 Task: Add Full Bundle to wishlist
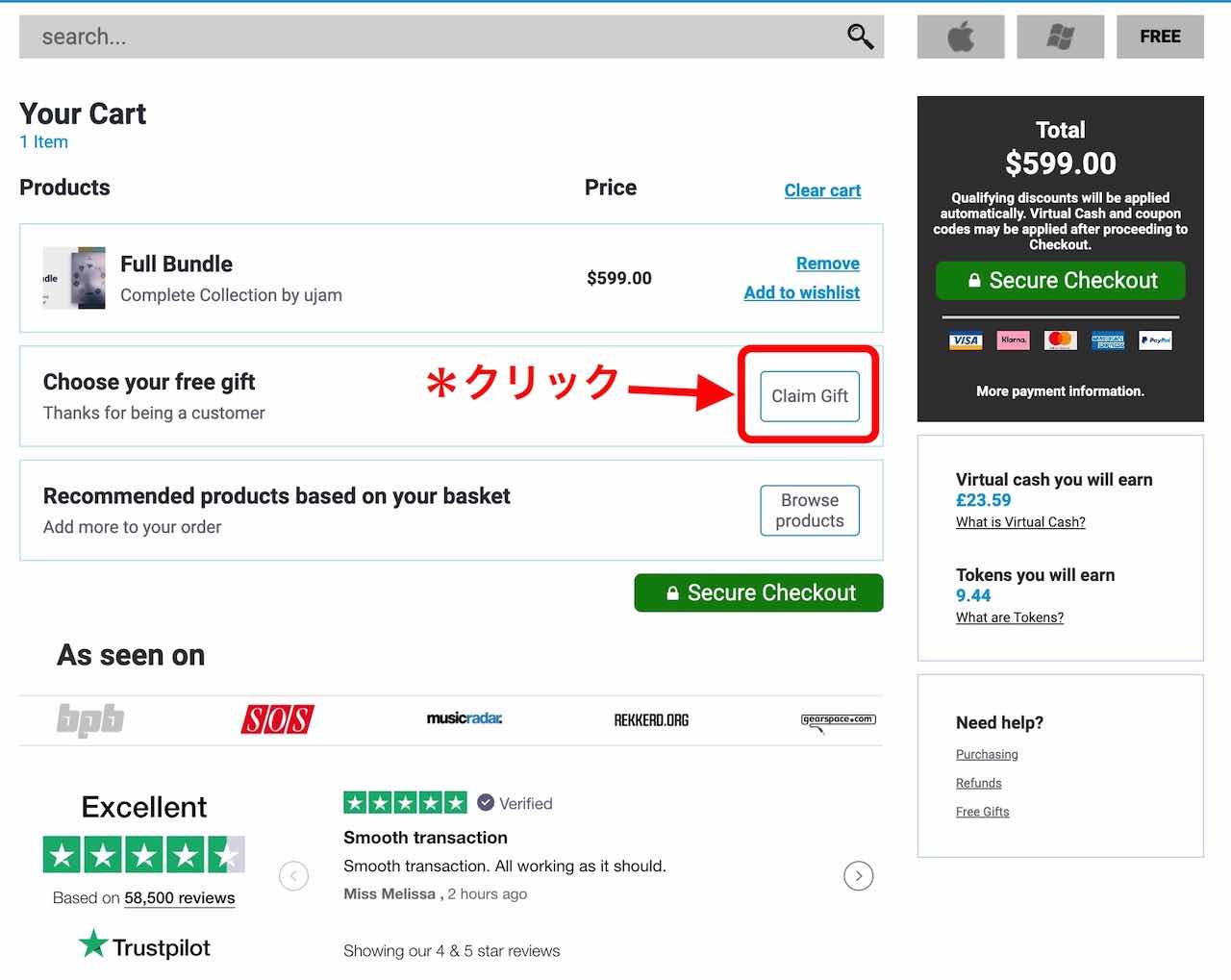tap(801, 292)
